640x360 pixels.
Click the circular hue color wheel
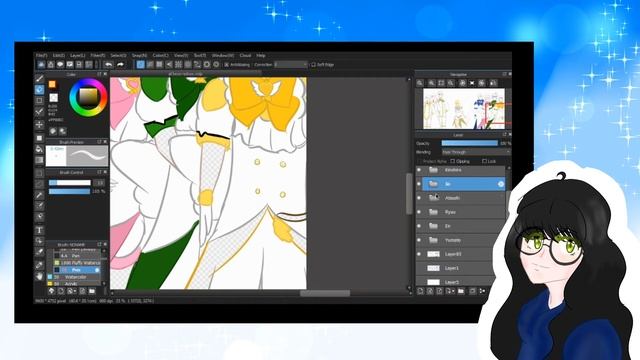[x=88, y=98]
